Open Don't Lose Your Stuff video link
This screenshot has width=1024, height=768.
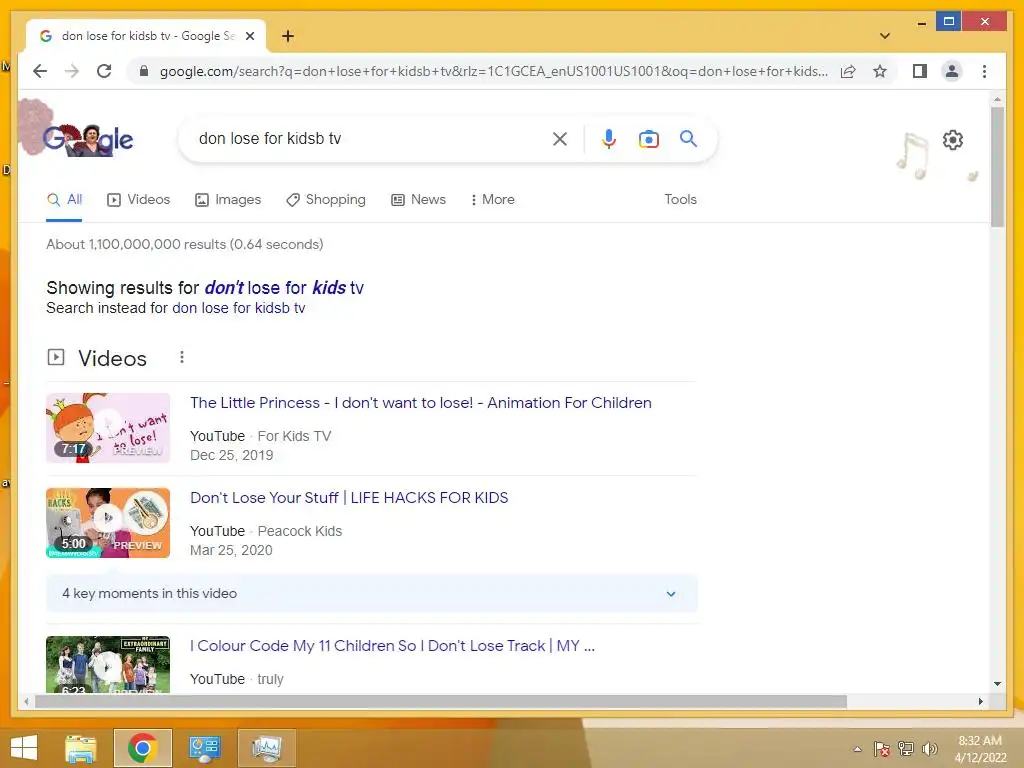point(349,498)
